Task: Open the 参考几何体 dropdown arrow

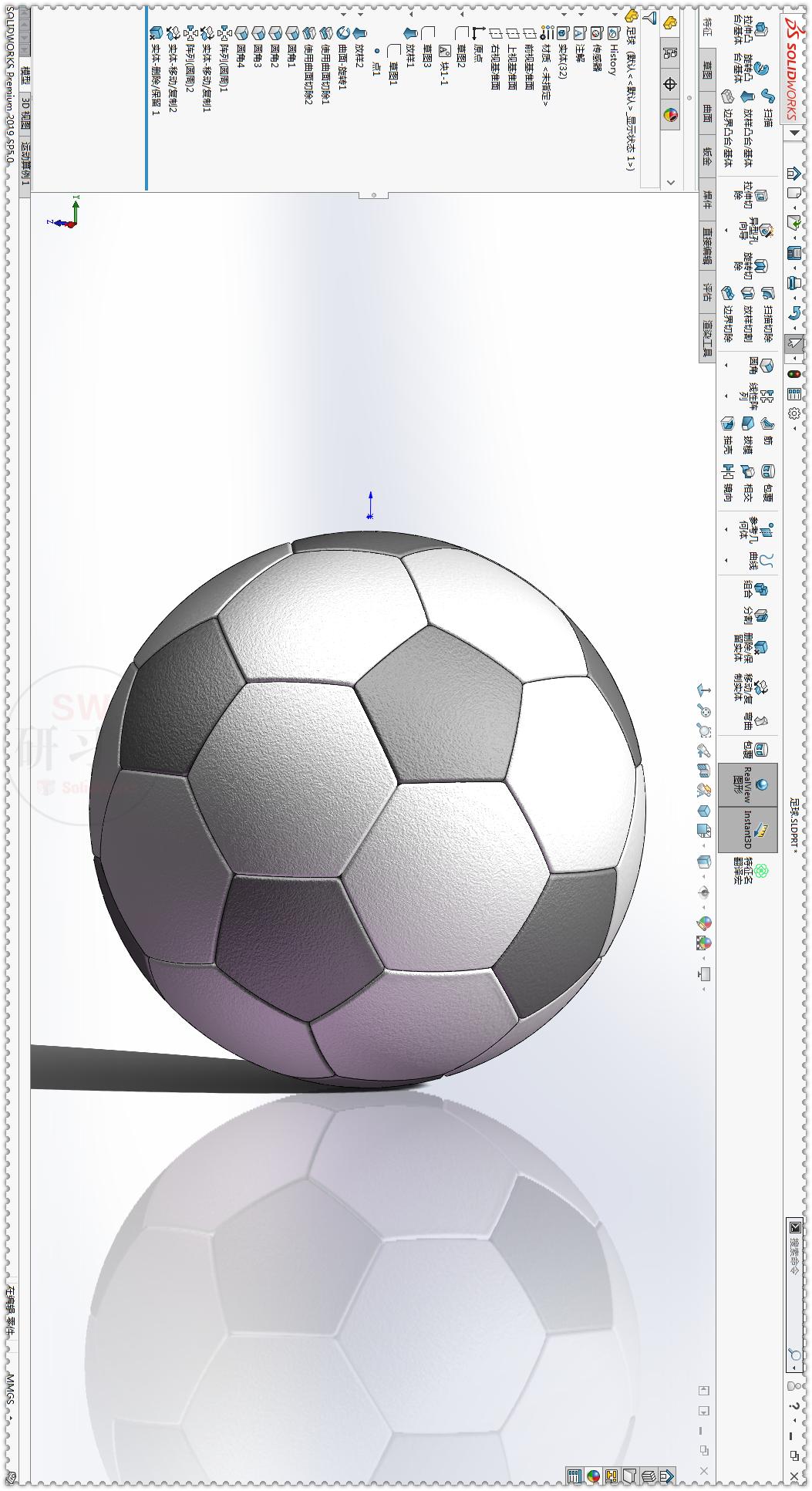Action: tap(726, 529)
